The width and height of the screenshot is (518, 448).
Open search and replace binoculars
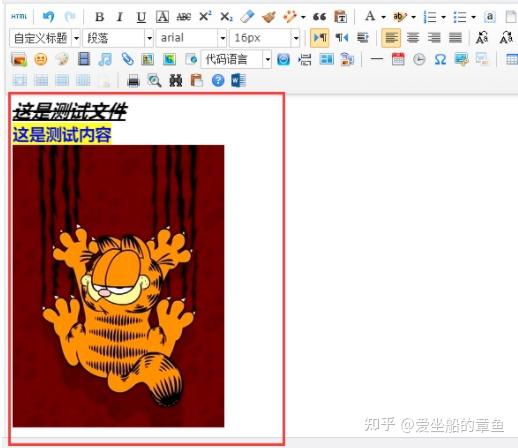pos(176,81)
